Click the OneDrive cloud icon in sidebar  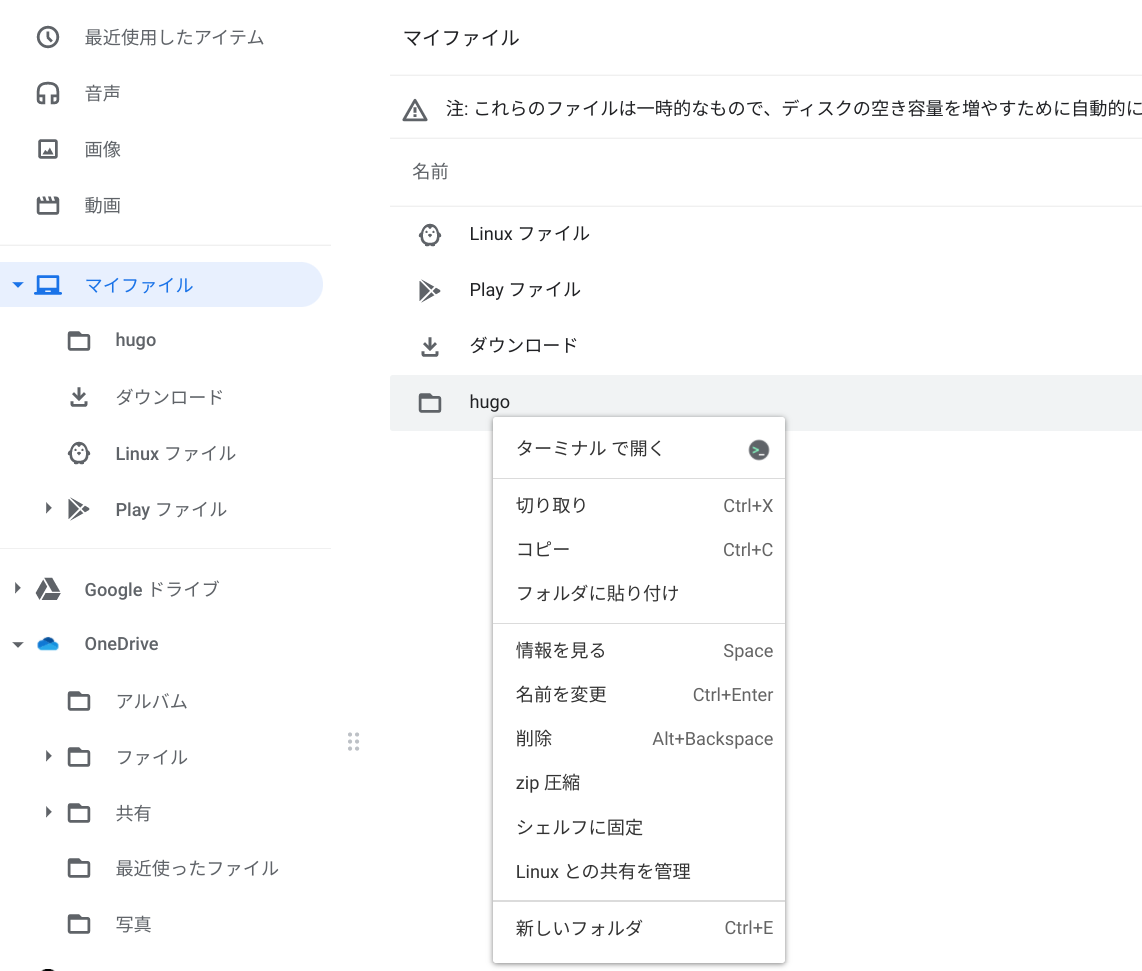[x=48, y=644]
